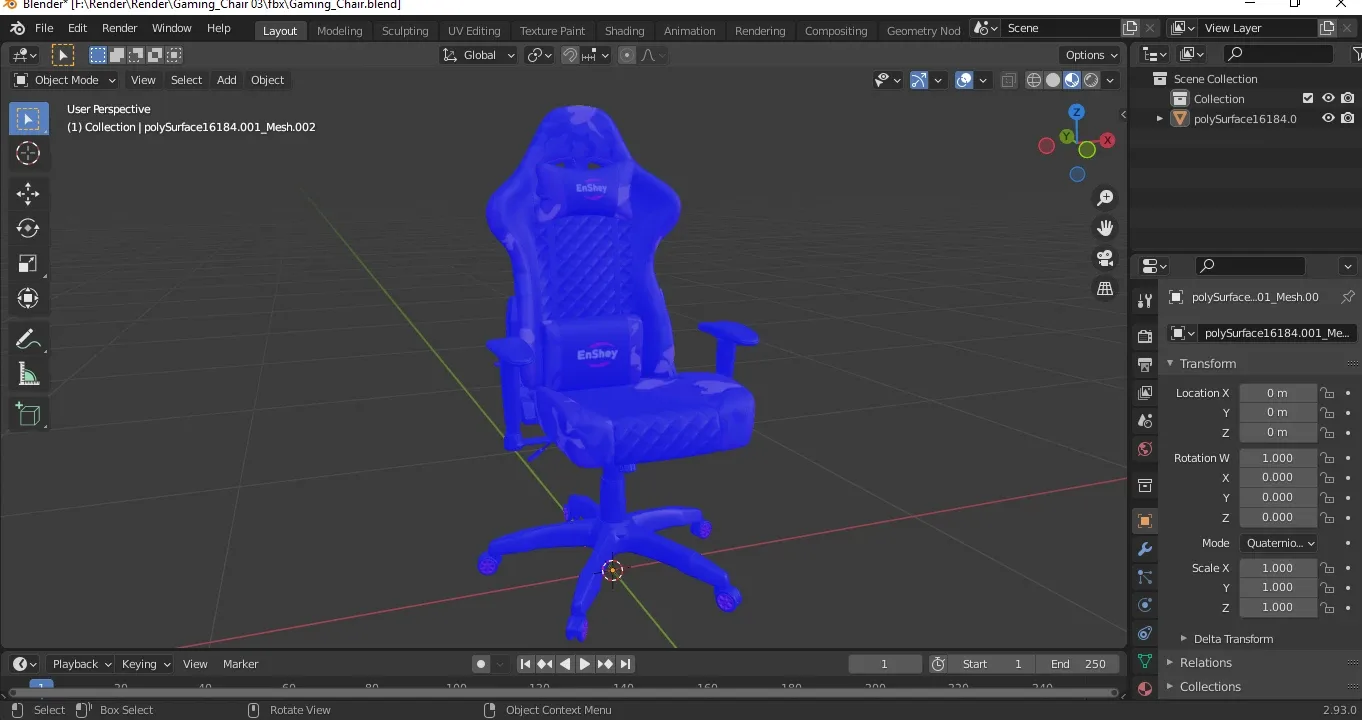Toggle viewport gizmos display
Image resolution: width=1362 pixels, height=720 pixels.
pyautogui.click(x=919, y=80)
